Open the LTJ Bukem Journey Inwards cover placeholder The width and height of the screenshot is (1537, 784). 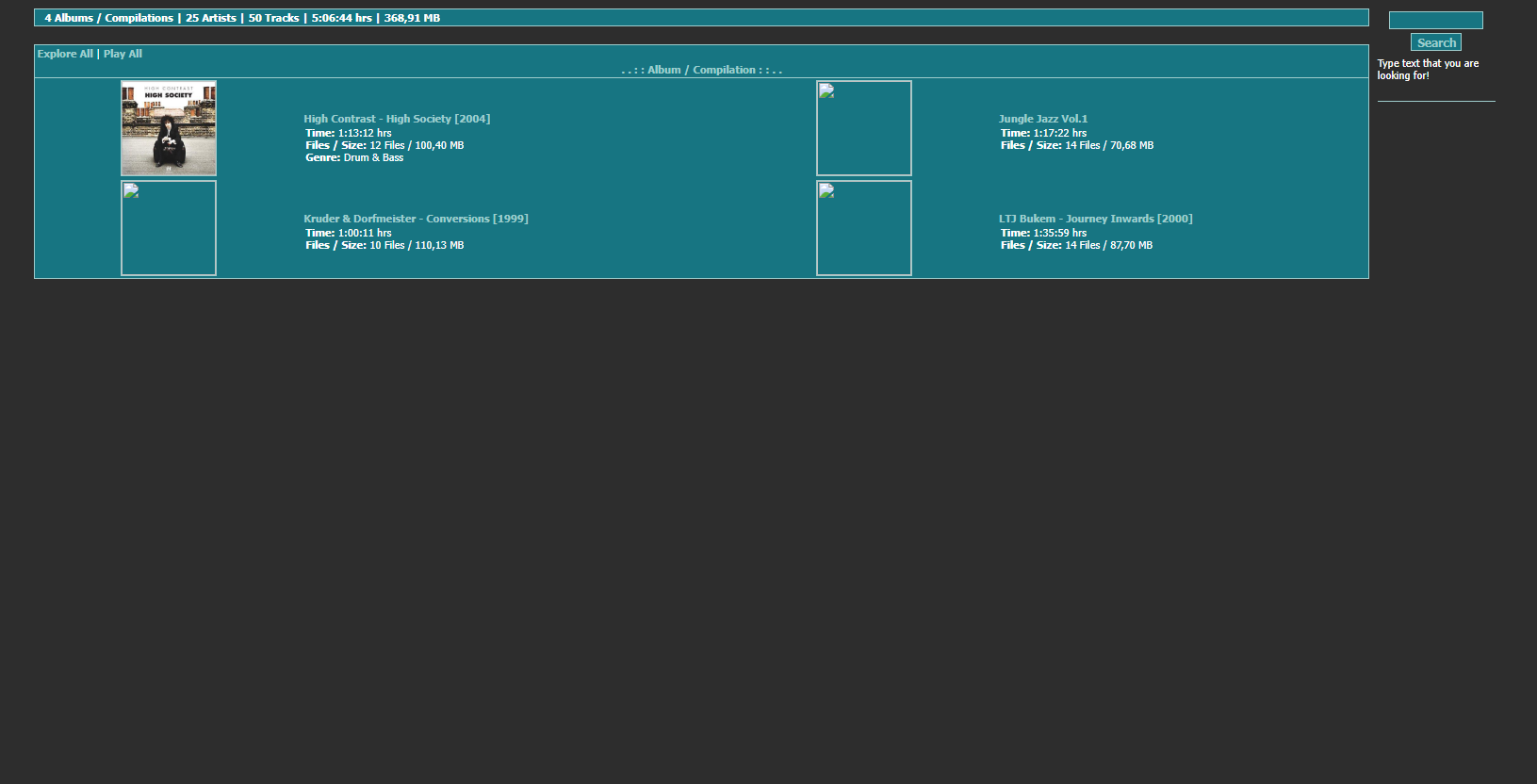point(864,228)
